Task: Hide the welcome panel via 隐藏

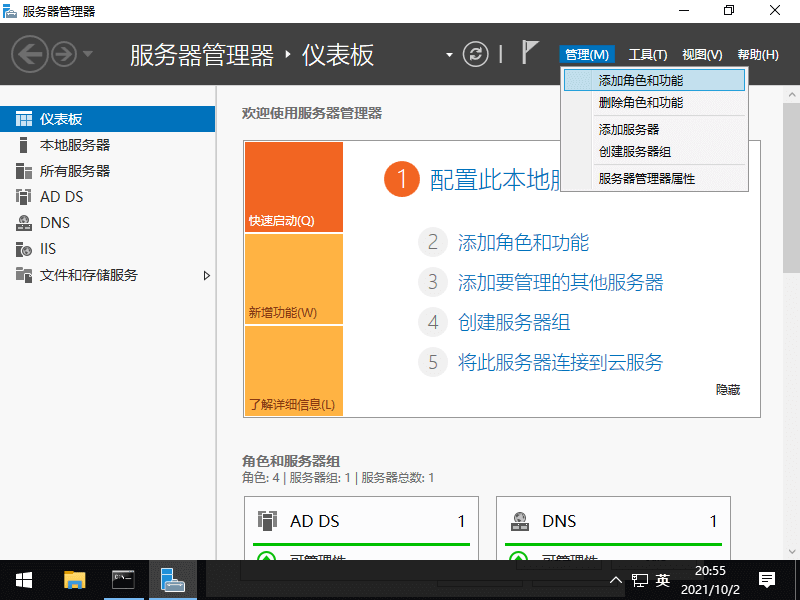Action: (x=728, y=390)
